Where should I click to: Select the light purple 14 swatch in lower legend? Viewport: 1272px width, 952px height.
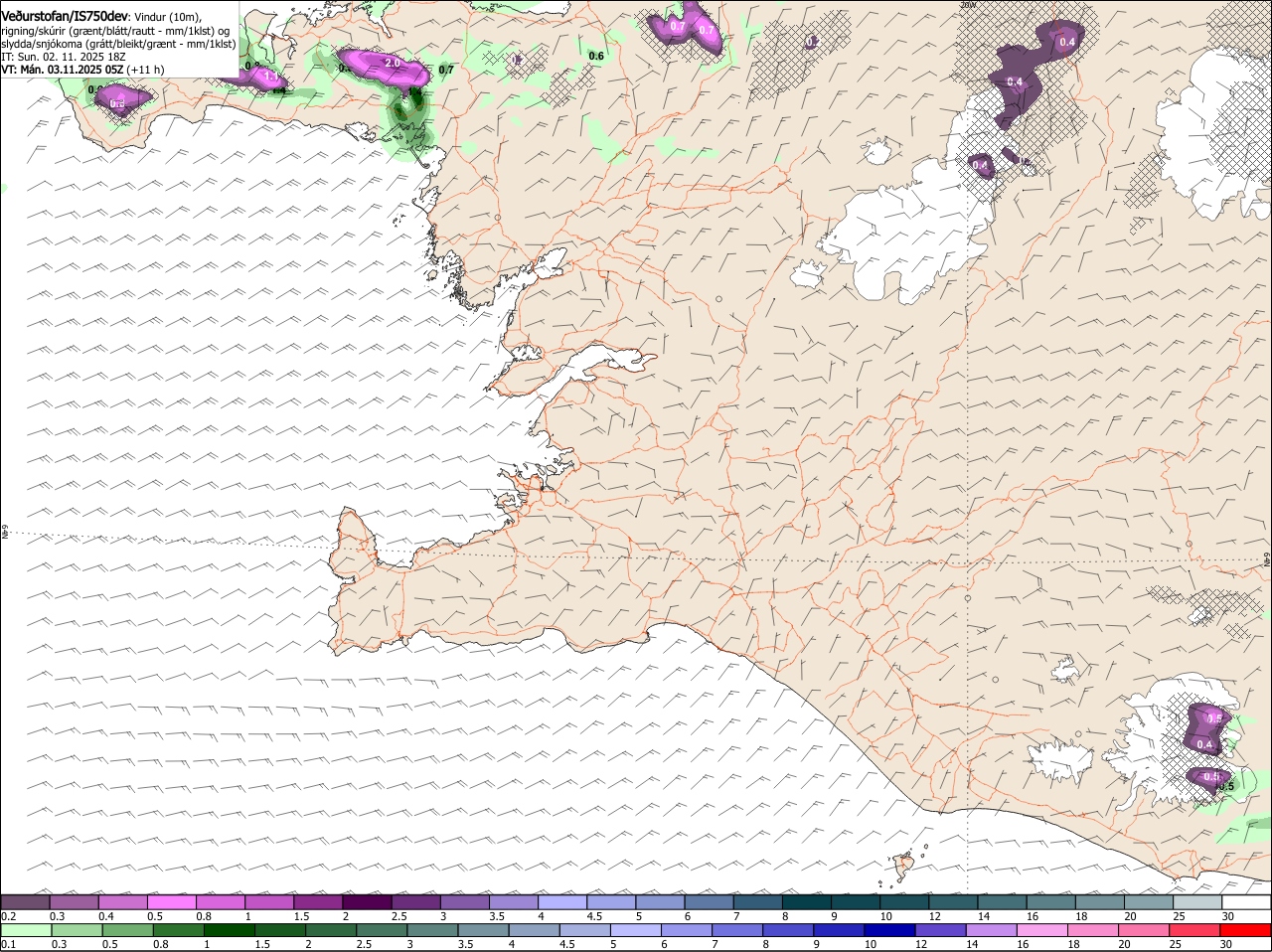click(990, 930)
